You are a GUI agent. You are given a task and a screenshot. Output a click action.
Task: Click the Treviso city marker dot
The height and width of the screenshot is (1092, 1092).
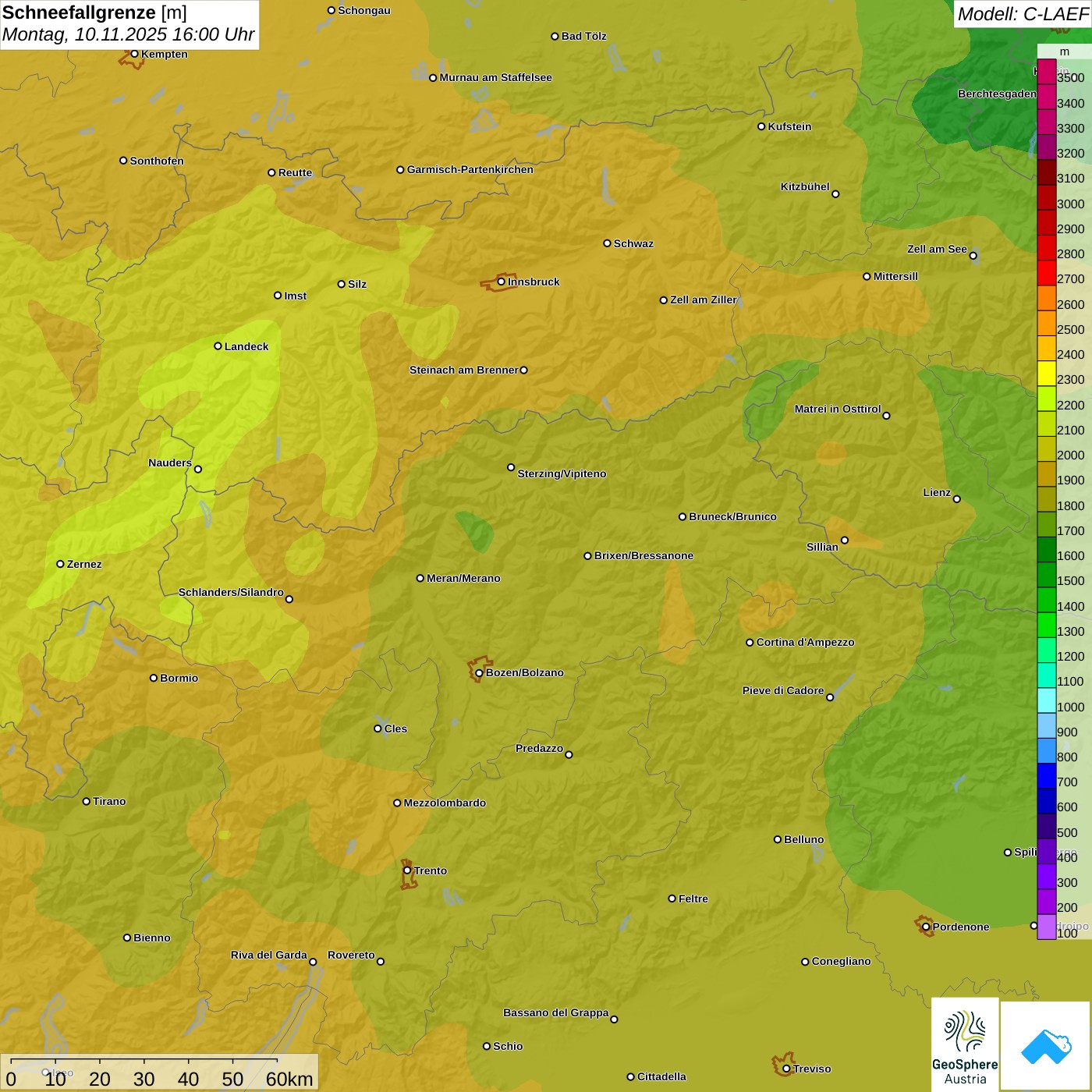pyautogui.click(x=786, y=1069)
